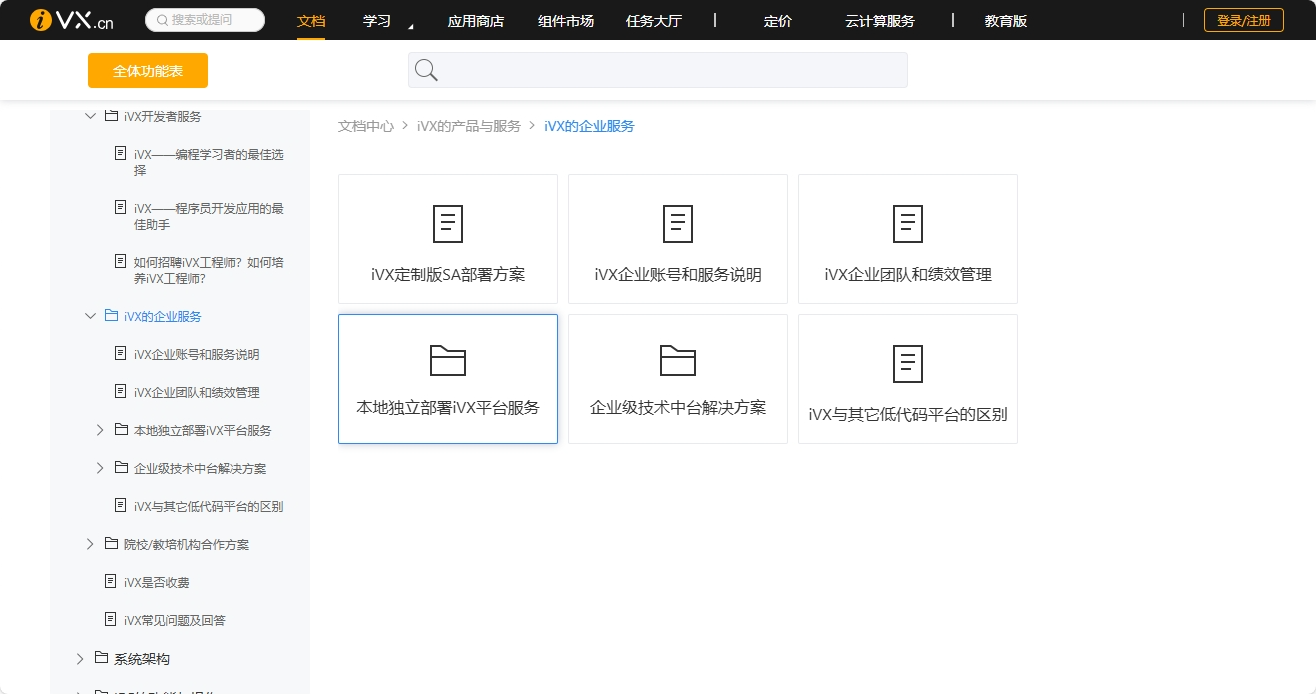Click document icon beside iVX——编程学习者的最佳选择
The height and width of the screenshot is (694, 1316).
click(121, 154)
